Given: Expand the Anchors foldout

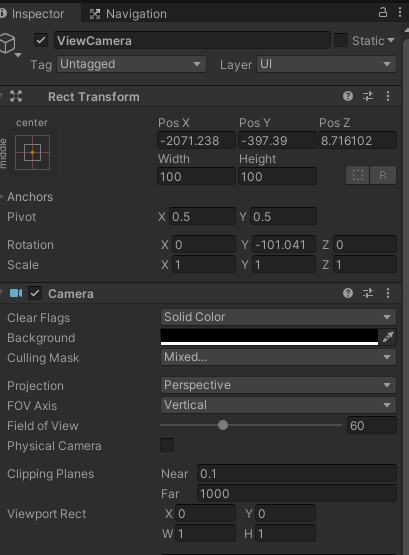Looking at the screenshot, I should coord(2,196).
